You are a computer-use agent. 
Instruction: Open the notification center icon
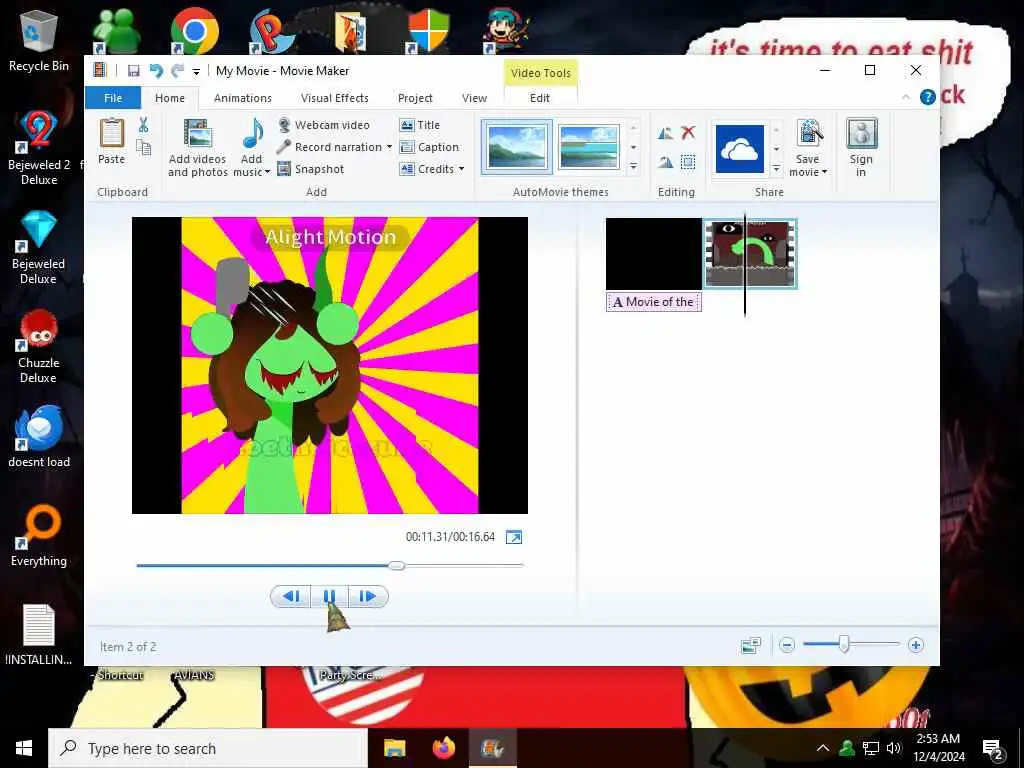[x=992, y=748]
